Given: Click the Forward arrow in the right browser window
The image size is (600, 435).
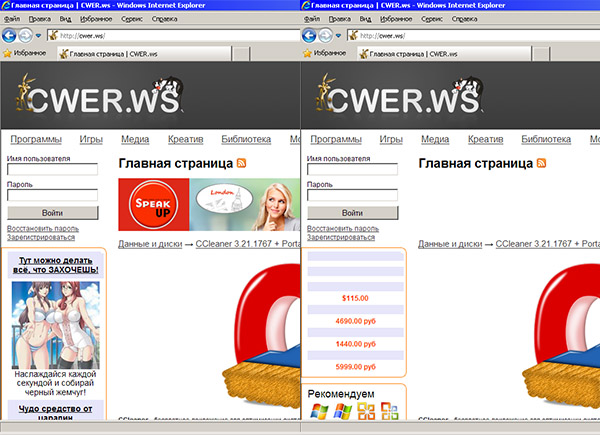Looking at the screenshot, I should click(x=324, y=35).
